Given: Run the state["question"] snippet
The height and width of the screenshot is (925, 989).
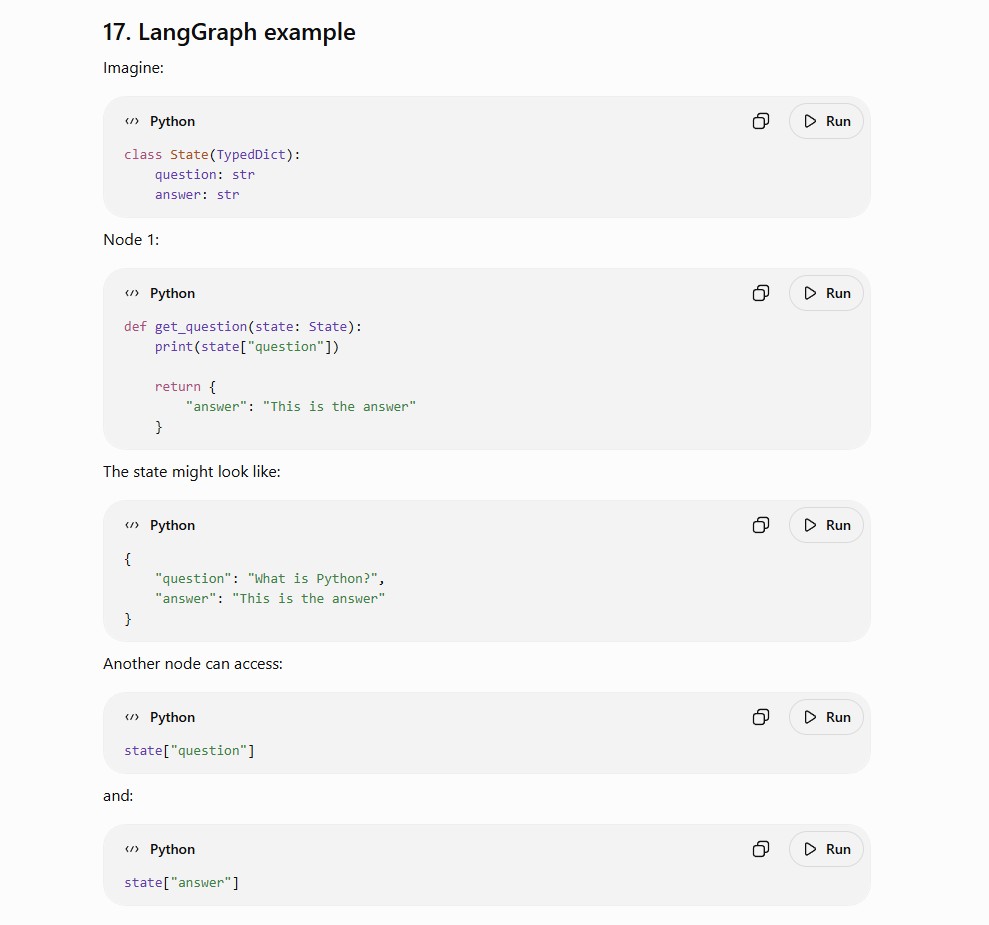Looking at the screenshot, I should click(826, 717).
